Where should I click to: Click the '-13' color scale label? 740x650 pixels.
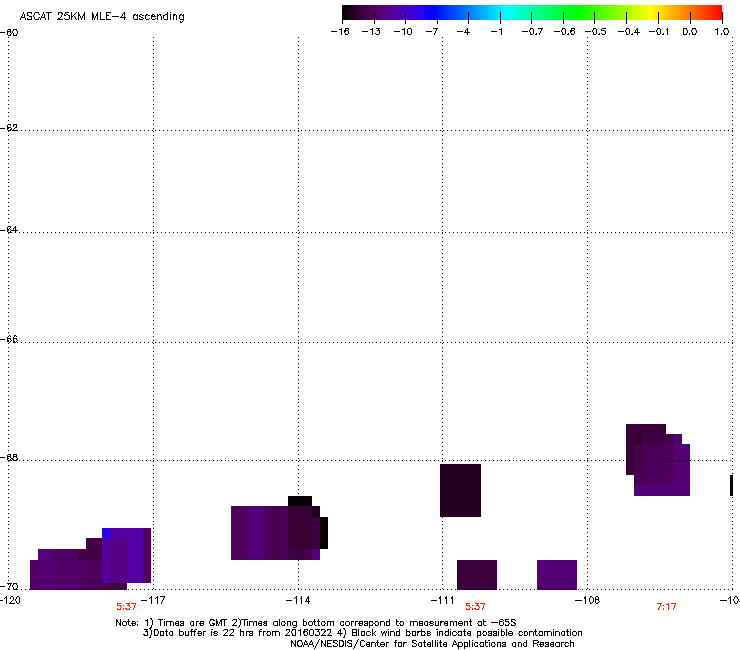371,32
